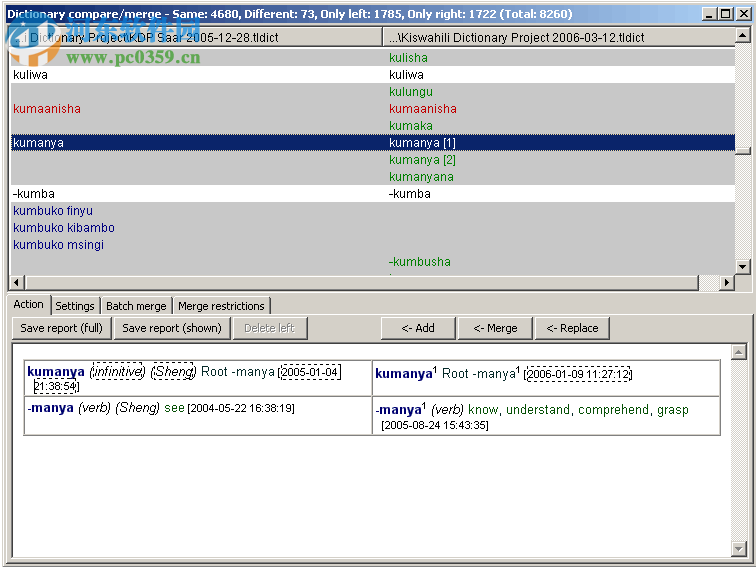The image size is (756, 567).
Task: Select the right-column header for 2006-03-12.tldict
Action: 559,37
